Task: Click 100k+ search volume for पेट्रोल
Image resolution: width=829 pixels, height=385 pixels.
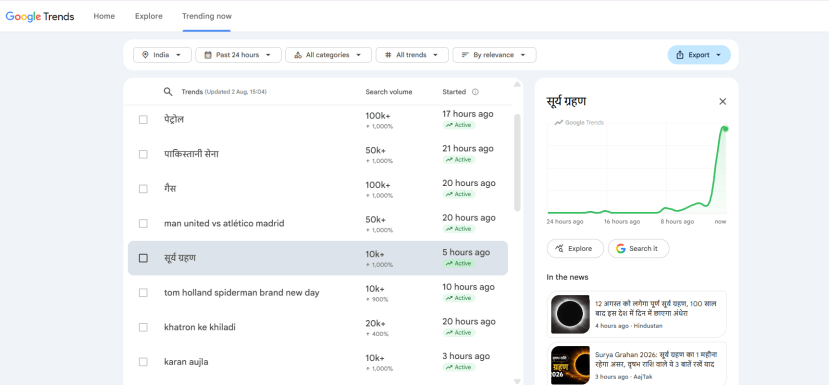Action: (377, 116)
